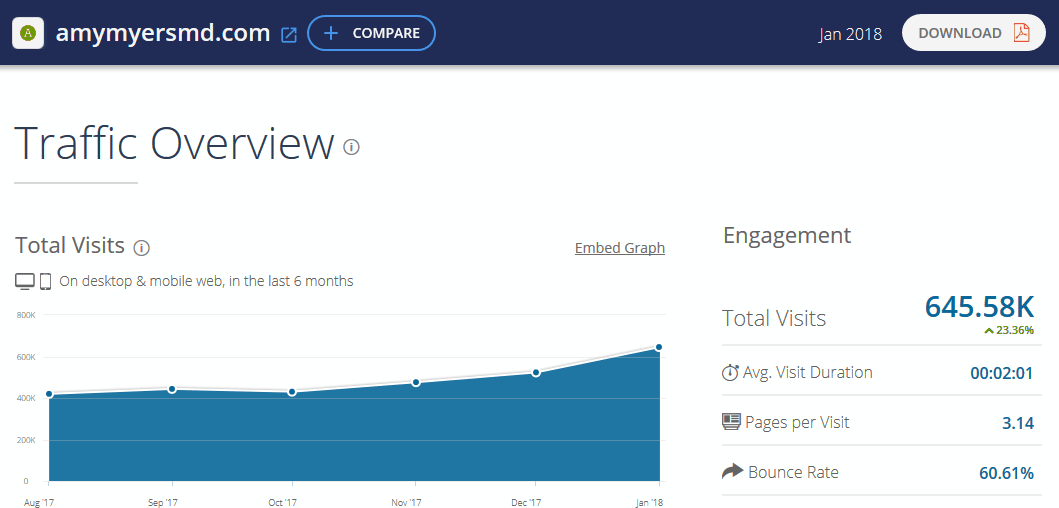1059x508 pixels.
Task: Click the Traffic Overview heading
Action: [x=174, y=143]
